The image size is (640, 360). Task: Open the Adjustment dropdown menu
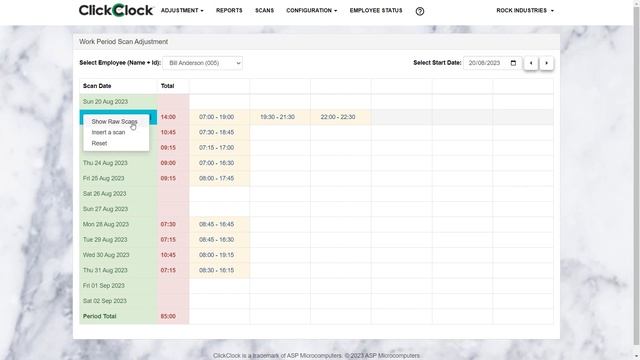pyautogui.click(x=182, y=10)
